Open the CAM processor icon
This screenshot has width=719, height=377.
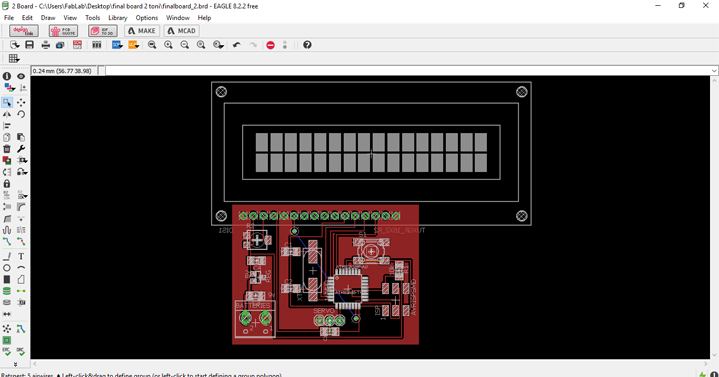tap(60, 44)
